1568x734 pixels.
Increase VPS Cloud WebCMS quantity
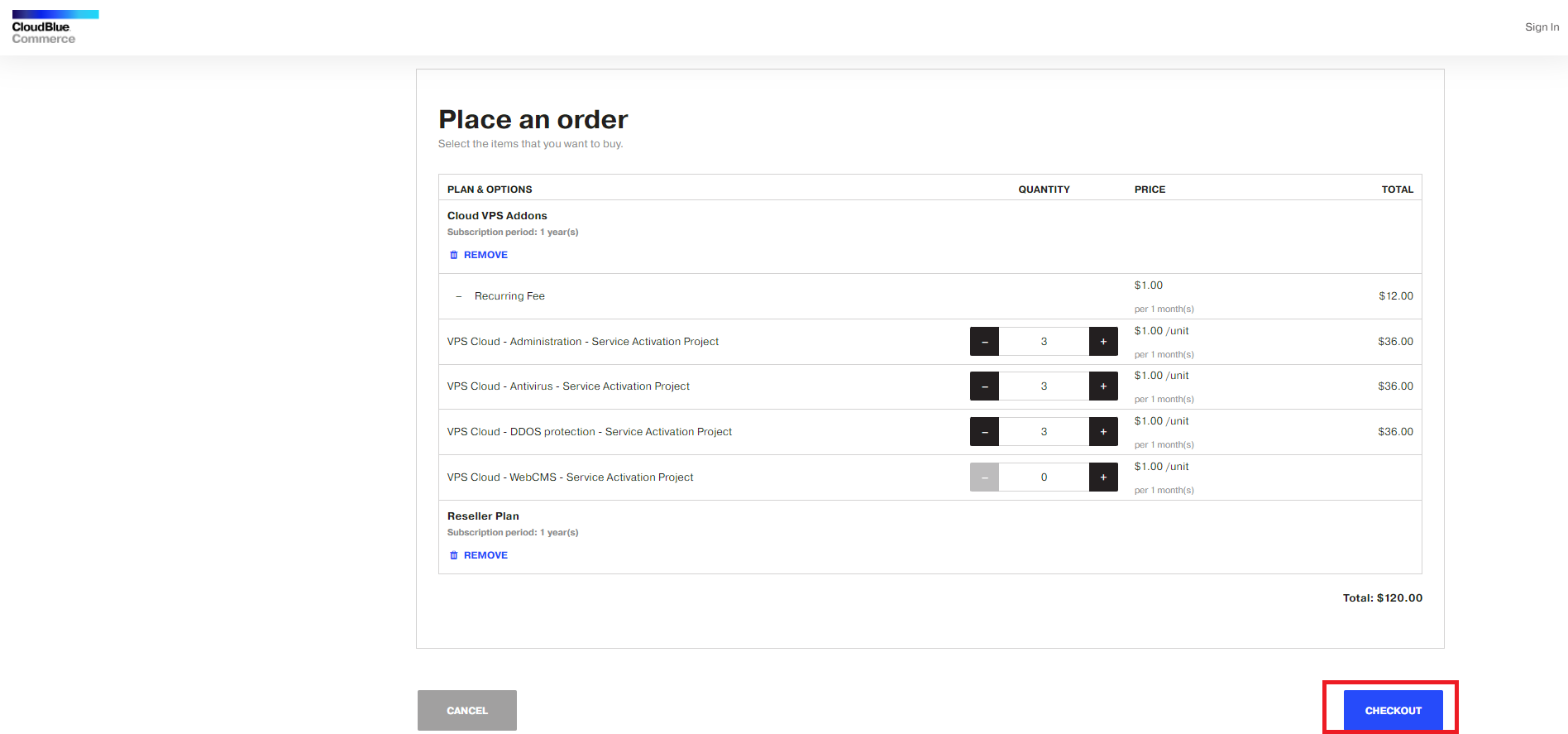pyautogui.click(x=1103, y=477)
